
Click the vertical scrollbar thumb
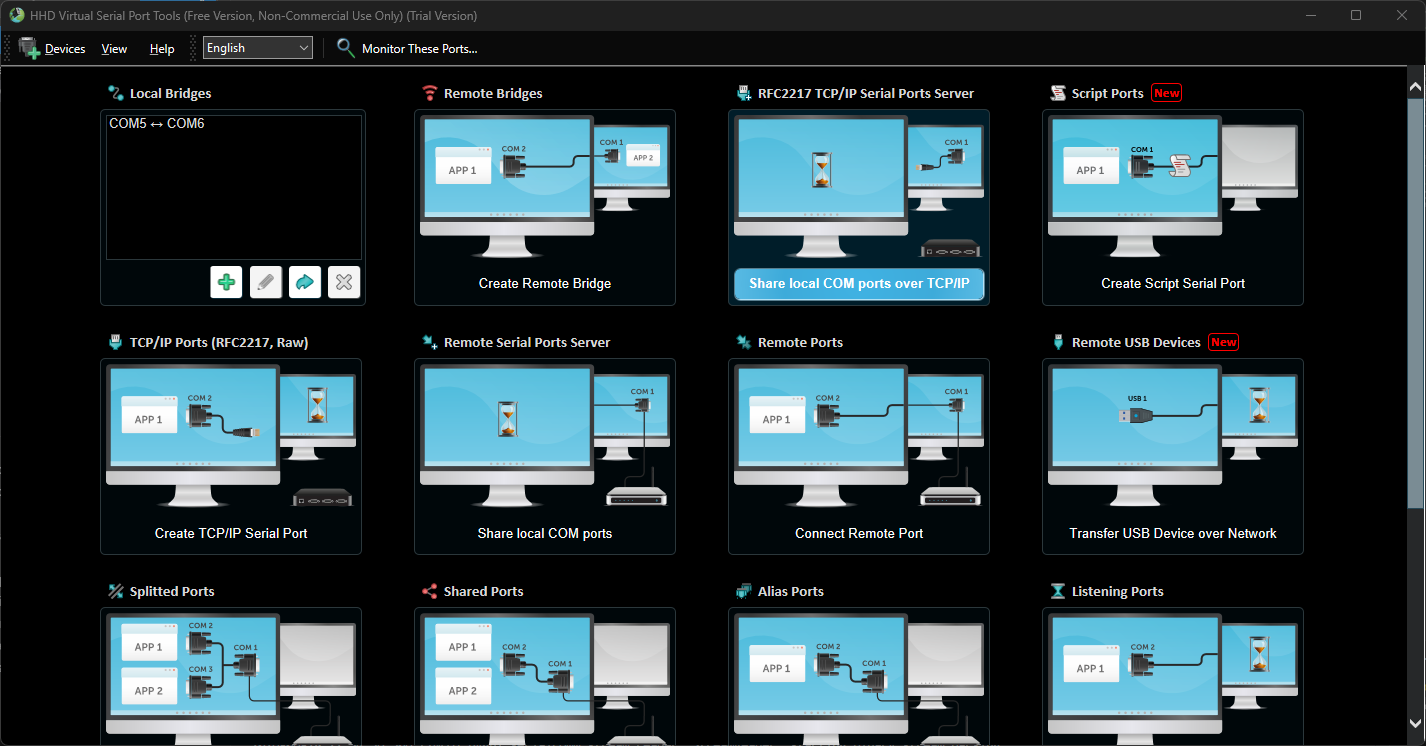(x=1415, y=303)
